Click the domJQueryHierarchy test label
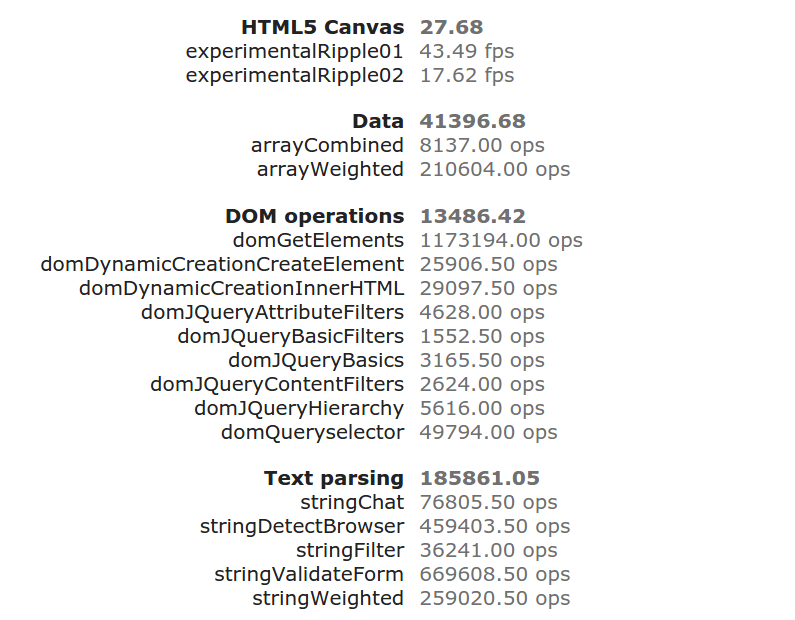This screenshot has height=620, width=795. point(299,408)
